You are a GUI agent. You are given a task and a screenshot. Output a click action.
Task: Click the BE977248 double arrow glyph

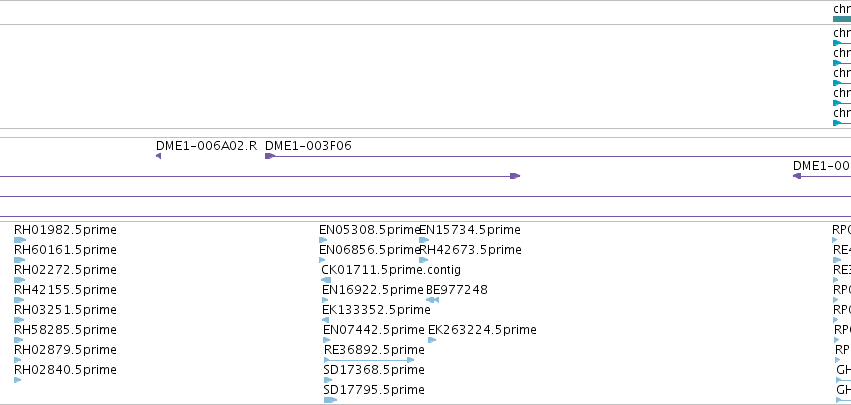pyautogui.click(x=432, y=300)
